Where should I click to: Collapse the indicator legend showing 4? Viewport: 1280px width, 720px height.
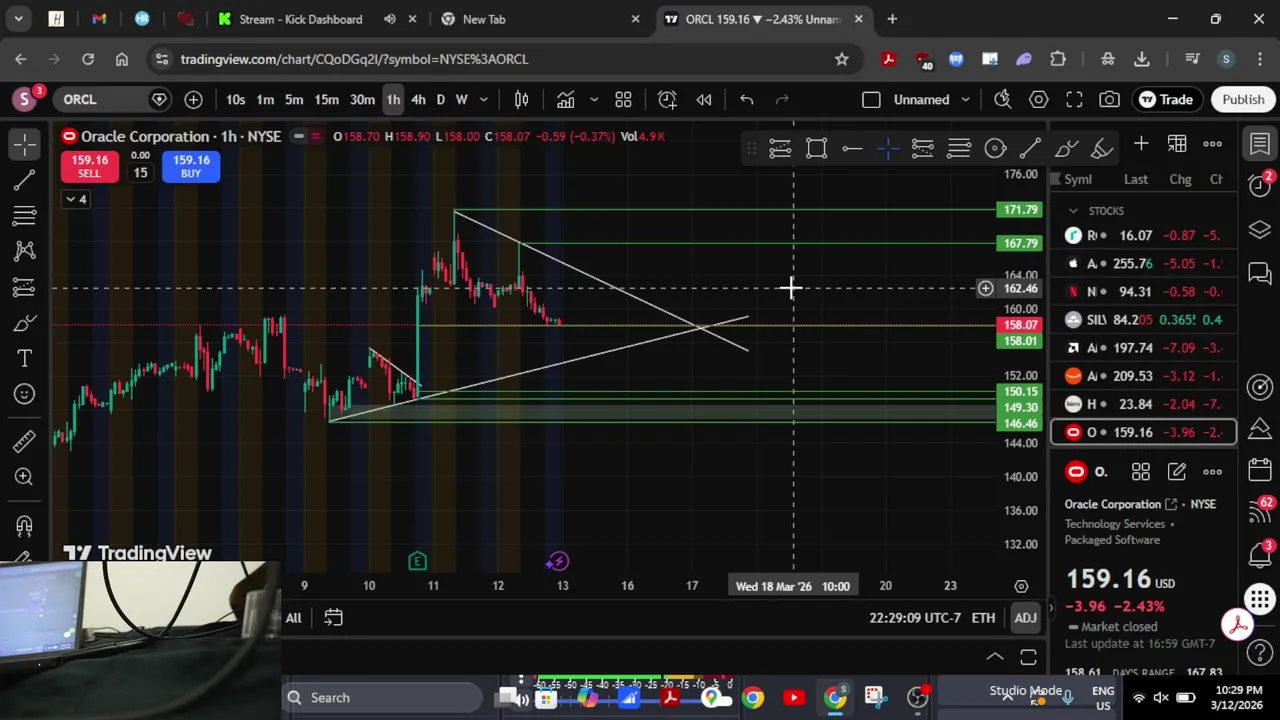click(x=76, y=199)
